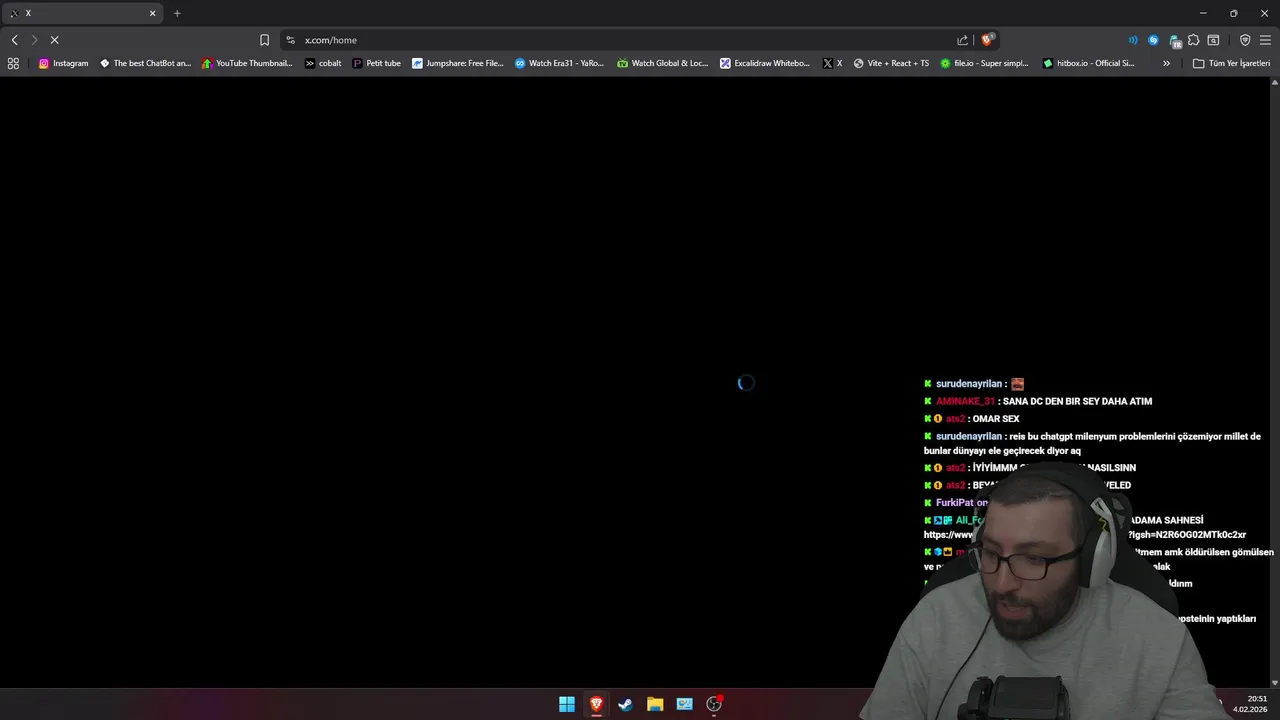
Task: Minimize the browser window
Action: [1203, 13]
